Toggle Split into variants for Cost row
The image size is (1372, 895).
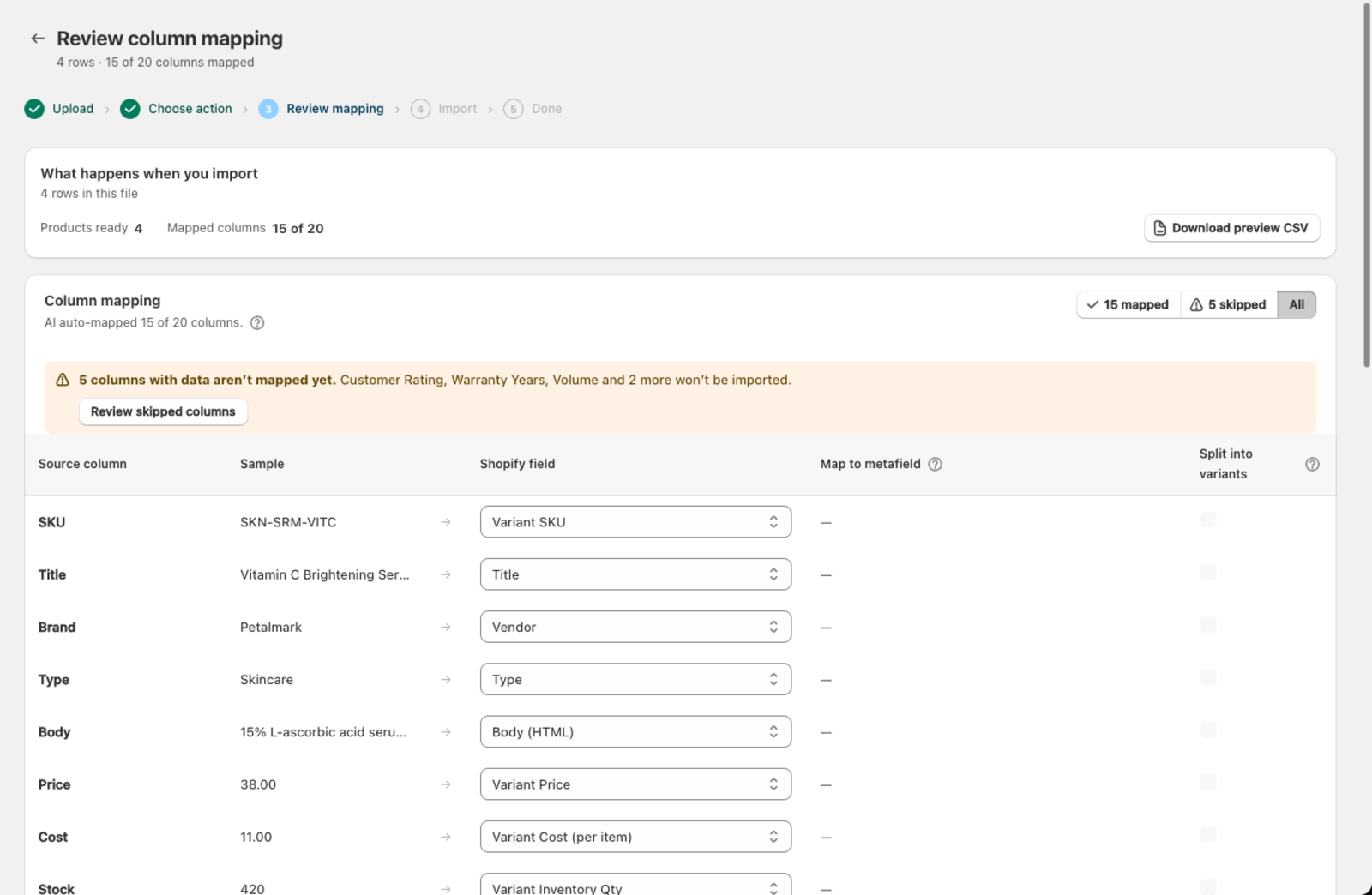[x=1208, y=834]
